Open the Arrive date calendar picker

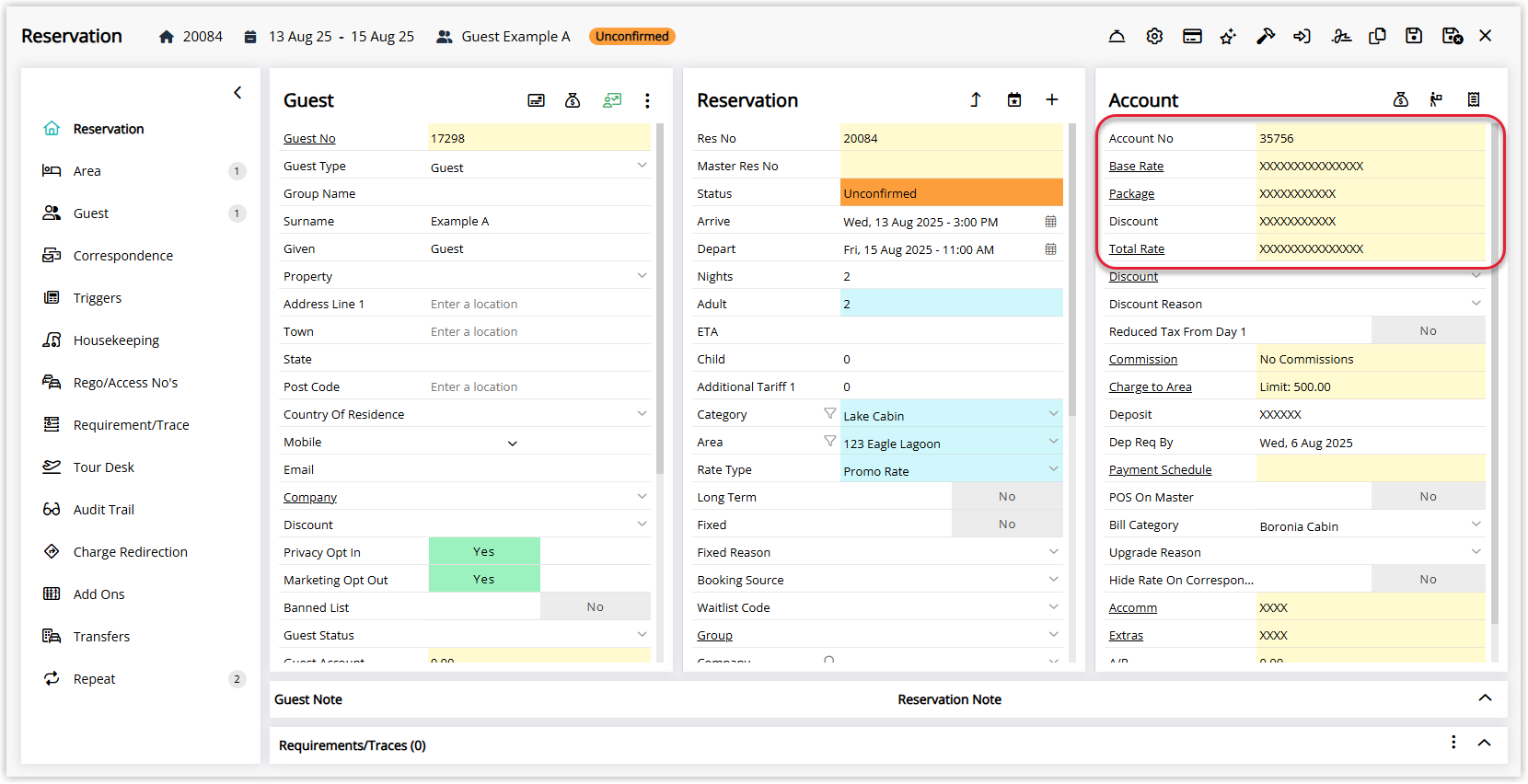[x=1051, y=222]
